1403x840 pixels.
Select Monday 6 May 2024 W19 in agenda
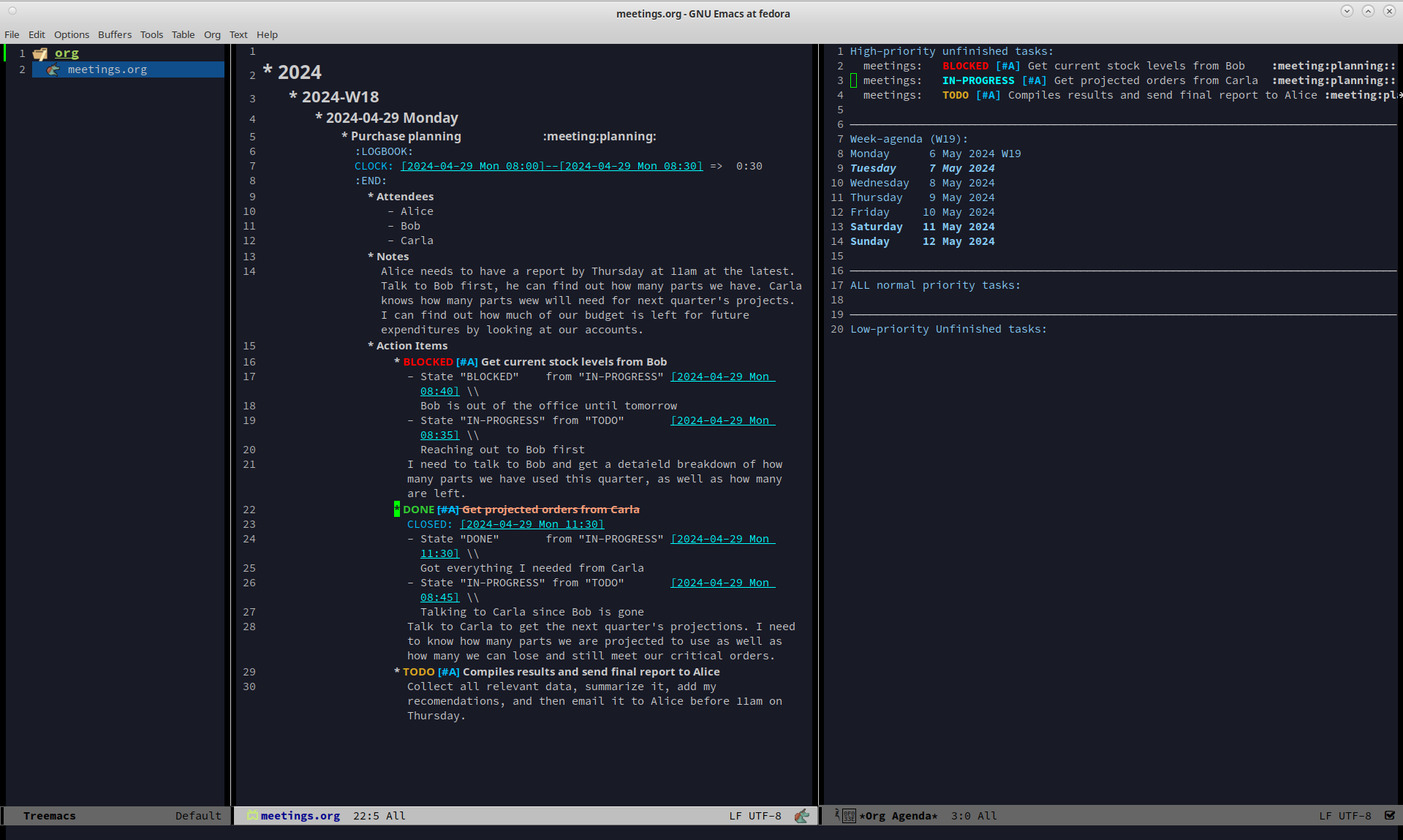pyautogui.click(x=935, y=154)
